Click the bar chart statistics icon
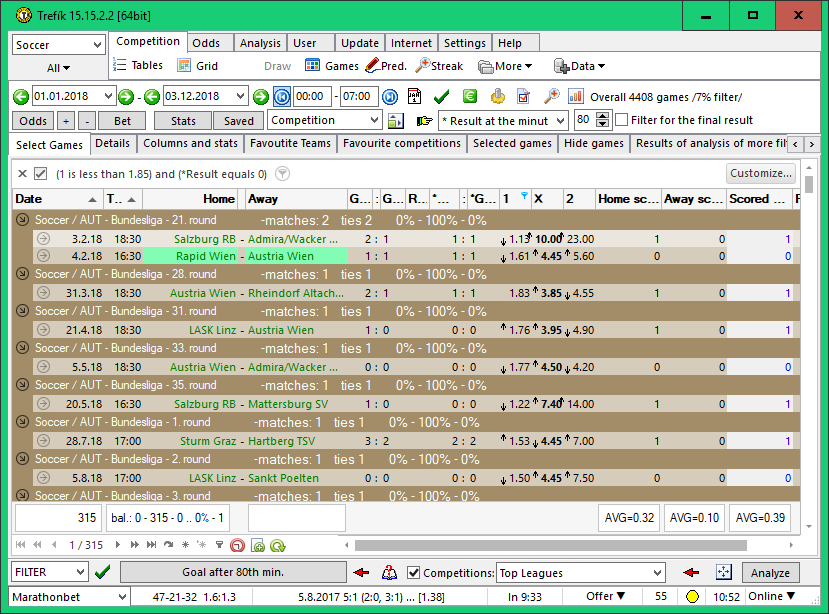 pos(576,97)
